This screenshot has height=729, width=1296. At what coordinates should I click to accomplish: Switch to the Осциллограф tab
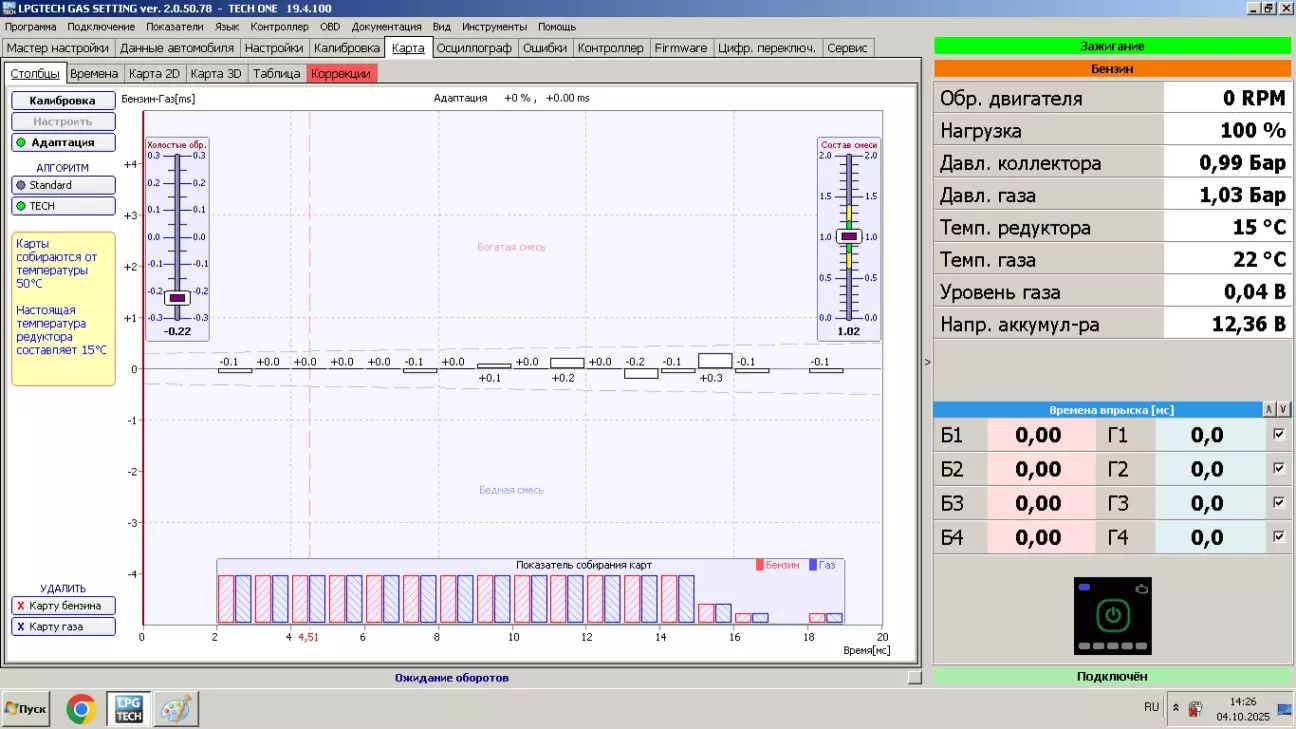click(x=474, y=48)
